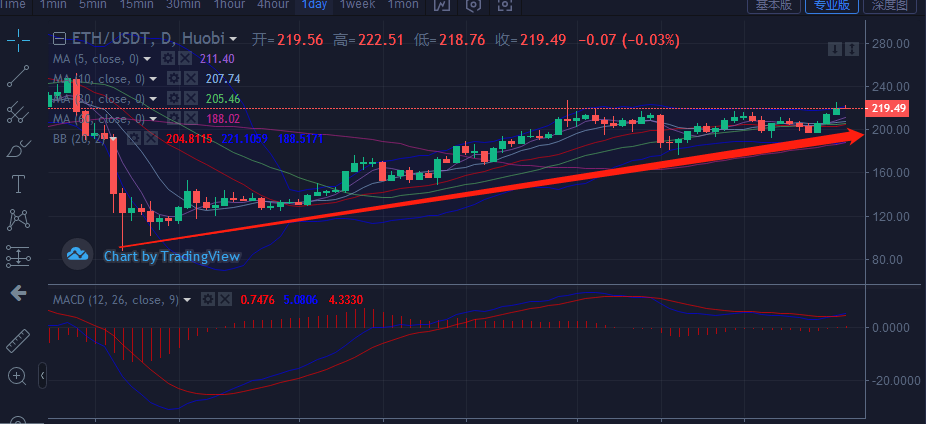Screen dimensions: 926x424
Task: Open settings gear for MACD indicator
Action: click(208, 299)
